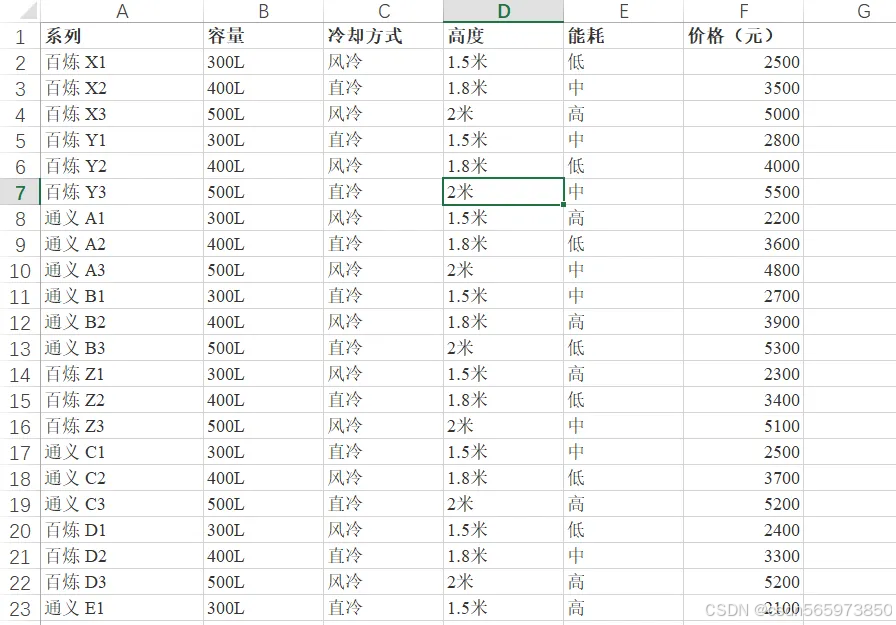Select the cell 百炼 D2
The image size is (896, 625).
[x=122, y=556]
